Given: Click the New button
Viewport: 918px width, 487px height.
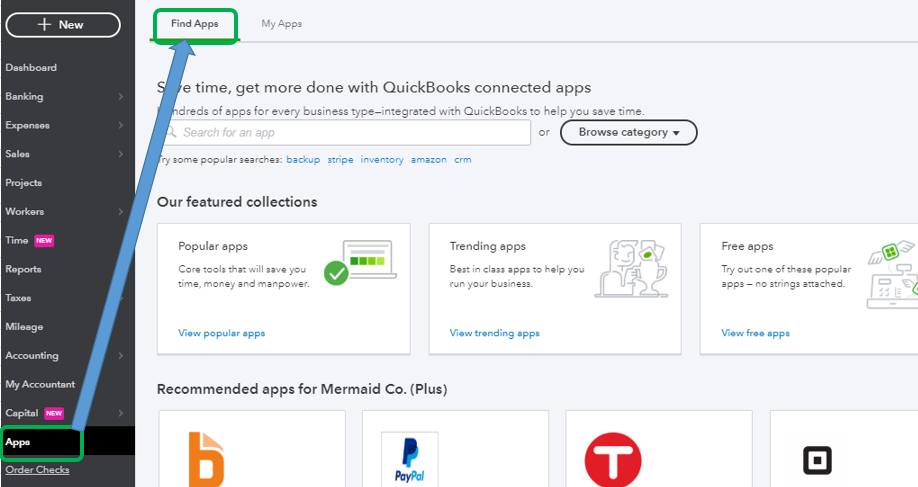Looking at the screenshot, I should 63,25.
